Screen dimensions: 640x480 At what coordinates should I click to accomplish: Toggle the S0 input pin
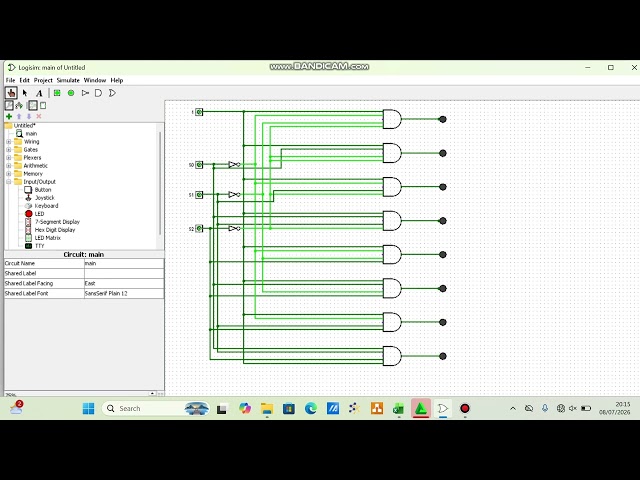click(199, 164)
